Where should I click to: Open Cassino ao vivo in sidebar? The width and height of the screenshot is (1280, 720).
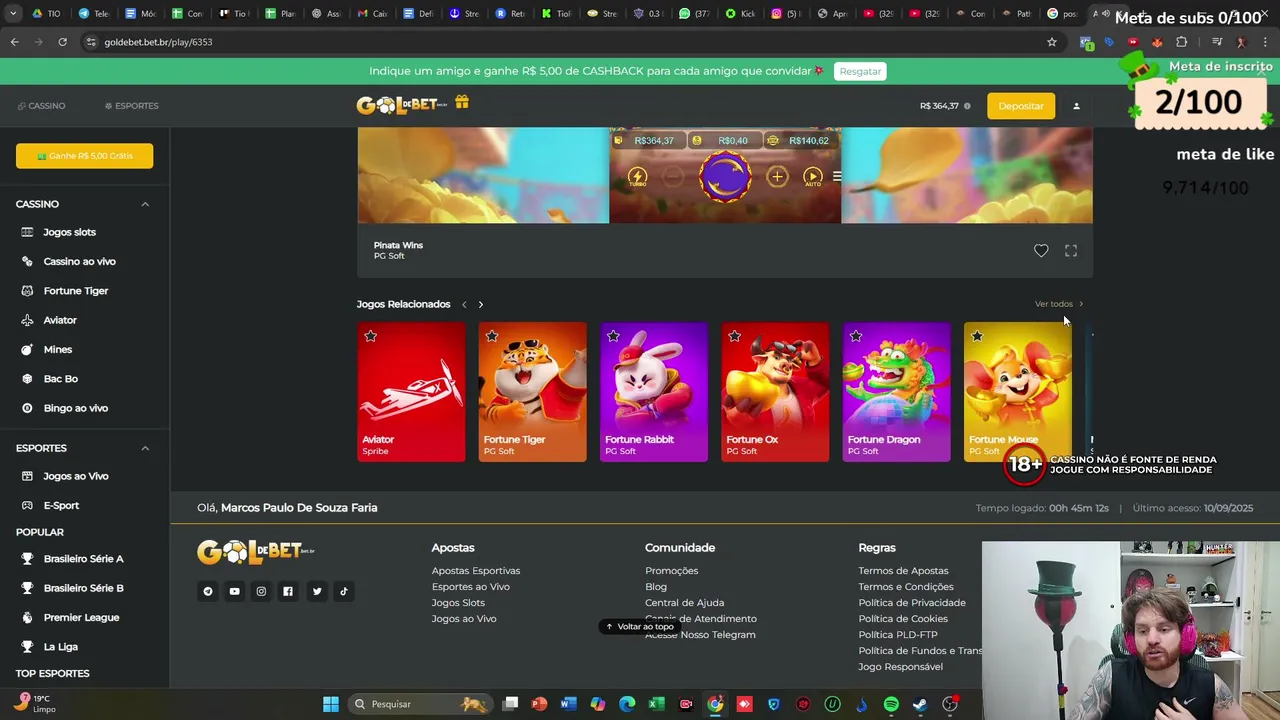point(79,261)
